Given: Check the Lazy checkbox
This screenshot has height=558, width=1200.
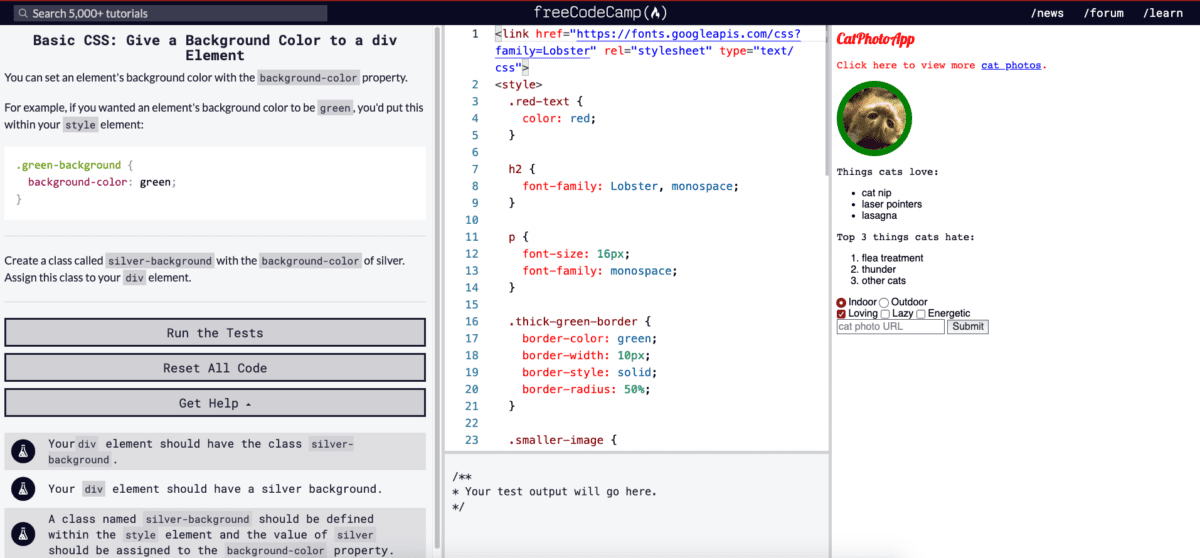Looking at the screenshot, I should (885, 314).
